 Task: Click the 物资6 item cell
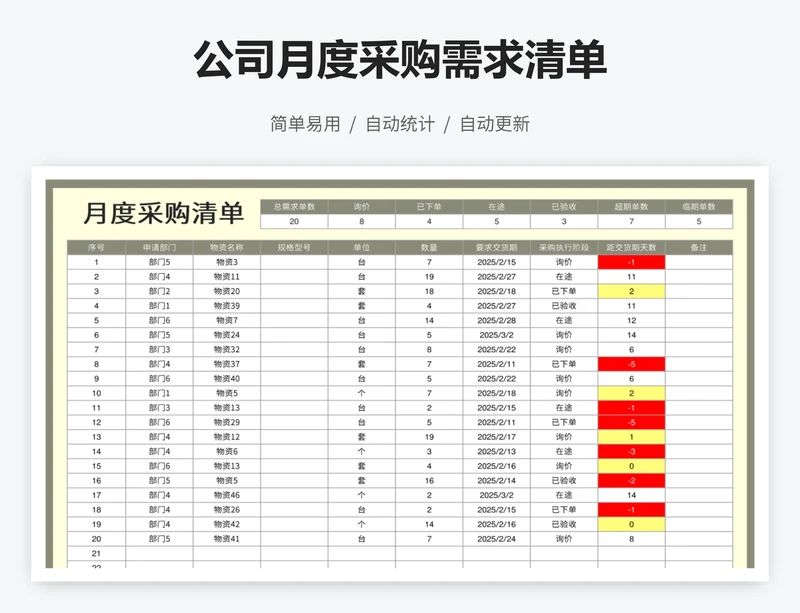coord(227,451)
